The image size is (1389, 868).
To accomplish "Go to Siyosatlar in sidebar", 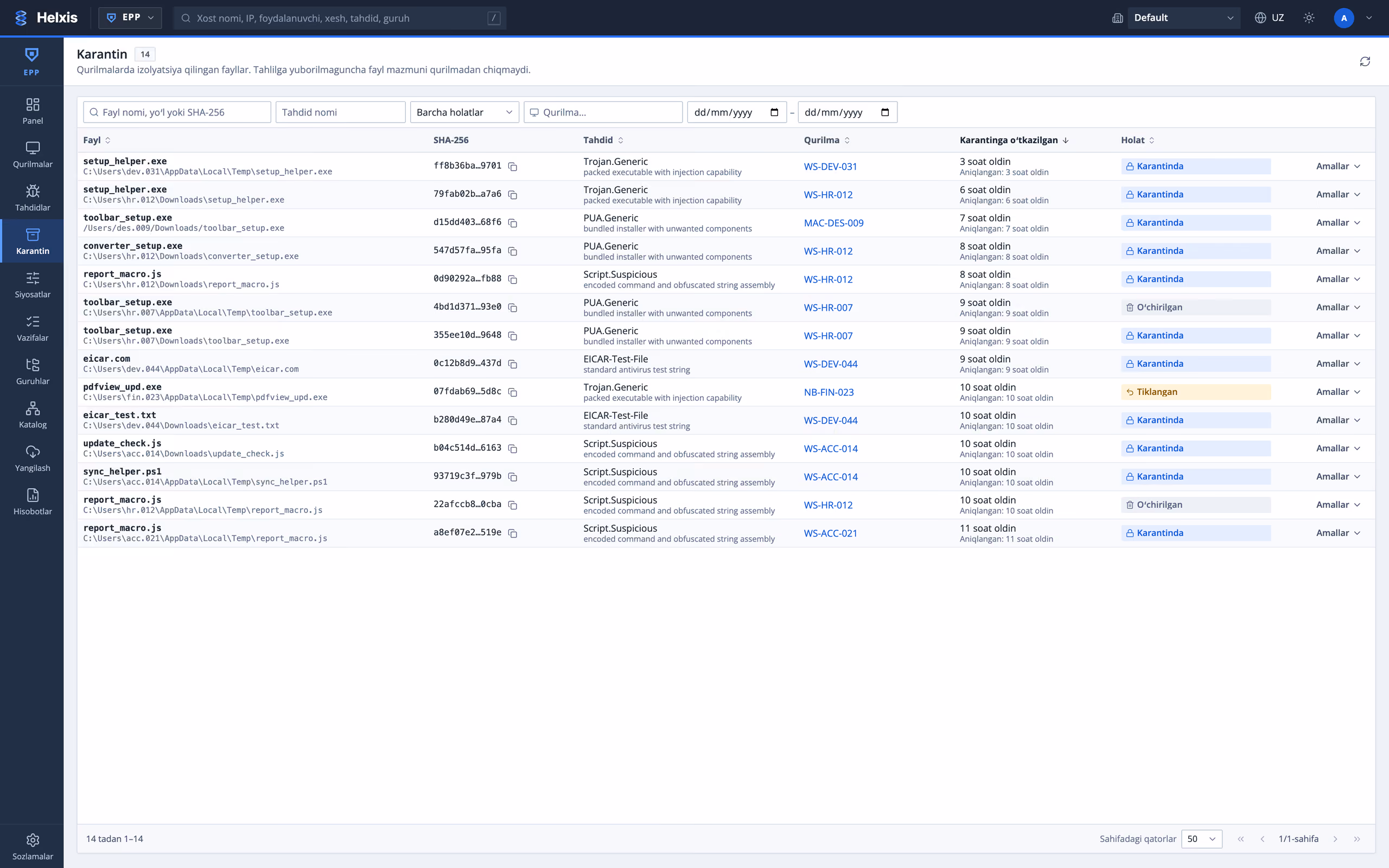I will click(33, 285).
